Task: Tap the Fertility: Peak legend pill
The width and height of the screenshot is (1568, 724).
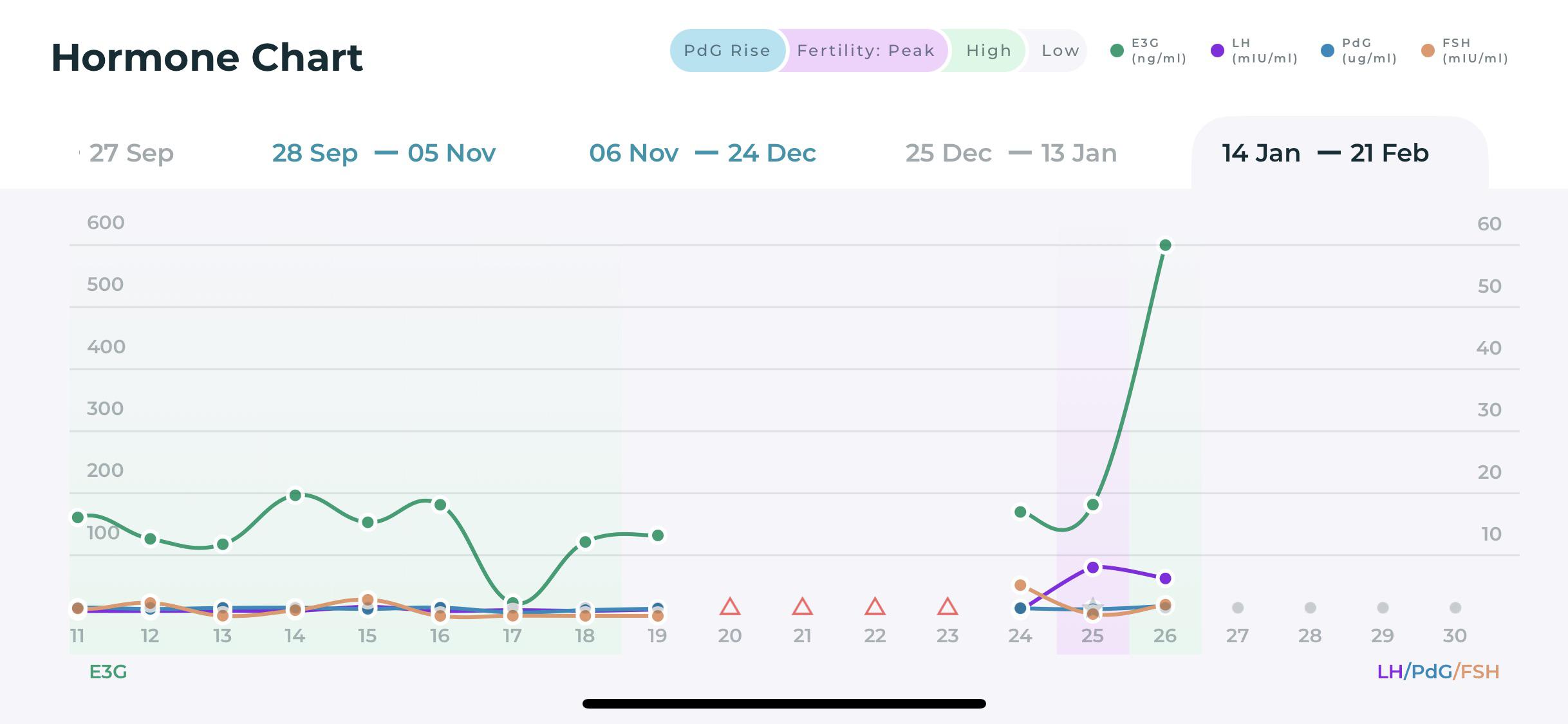Action: (865, 51)
